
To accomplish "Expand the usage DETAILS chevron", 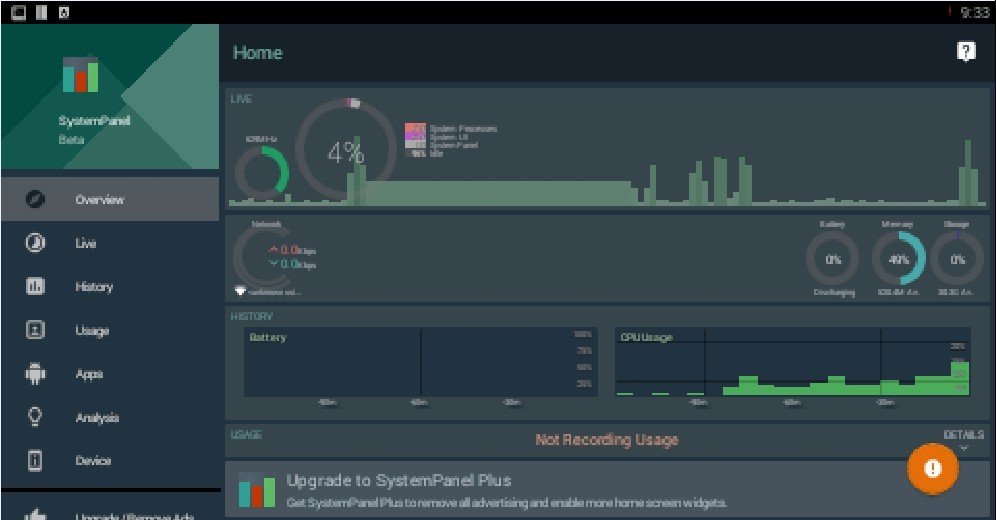I will point(963,447).
